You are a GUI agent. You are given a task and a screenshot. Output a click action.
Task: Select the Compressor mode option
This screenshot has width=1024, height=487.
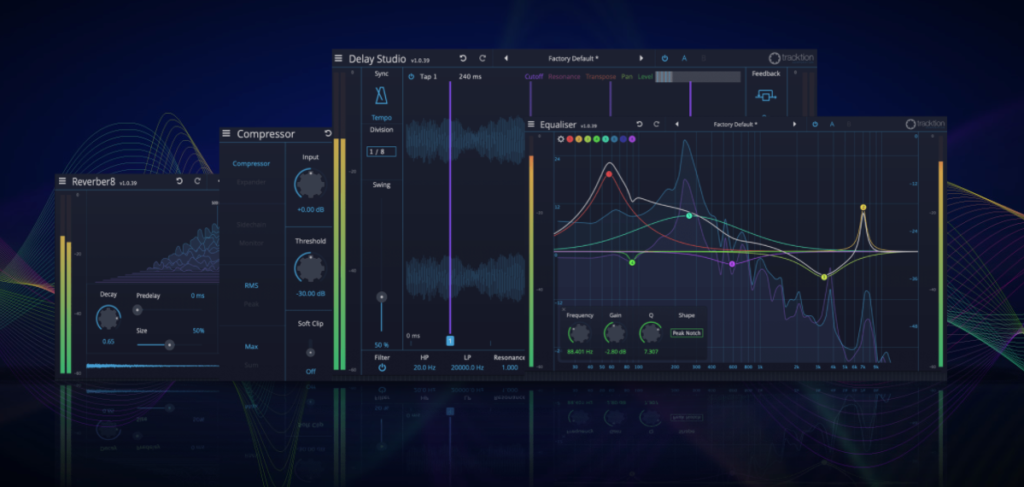point(251,164)
